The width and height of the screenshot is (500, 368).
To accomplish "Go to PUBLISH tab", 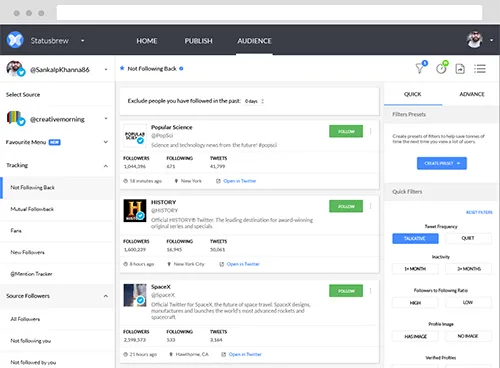I will point(198,41).
